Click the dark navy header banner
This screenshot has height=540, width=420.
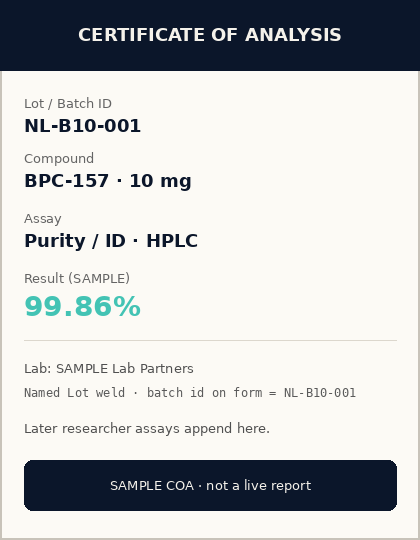(210, 35)
